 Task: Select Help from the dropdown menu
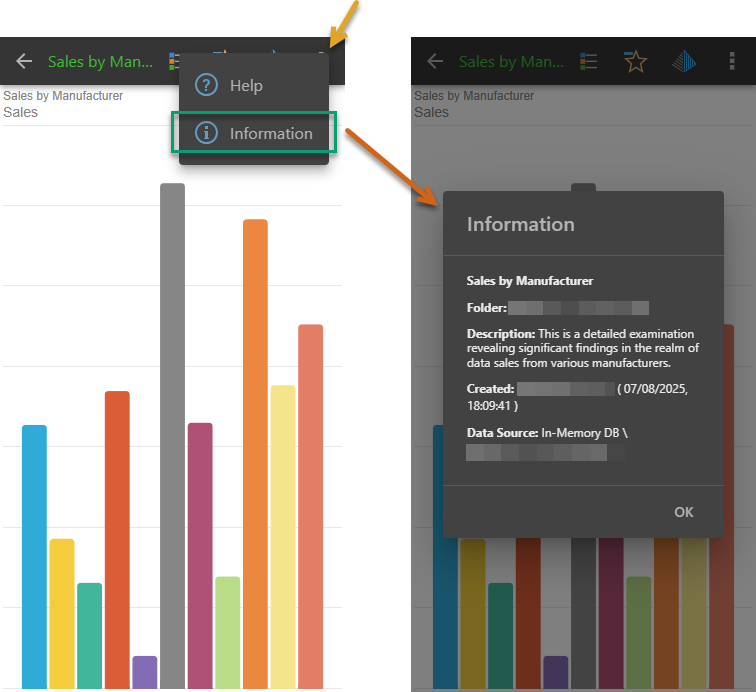(245, 85)
